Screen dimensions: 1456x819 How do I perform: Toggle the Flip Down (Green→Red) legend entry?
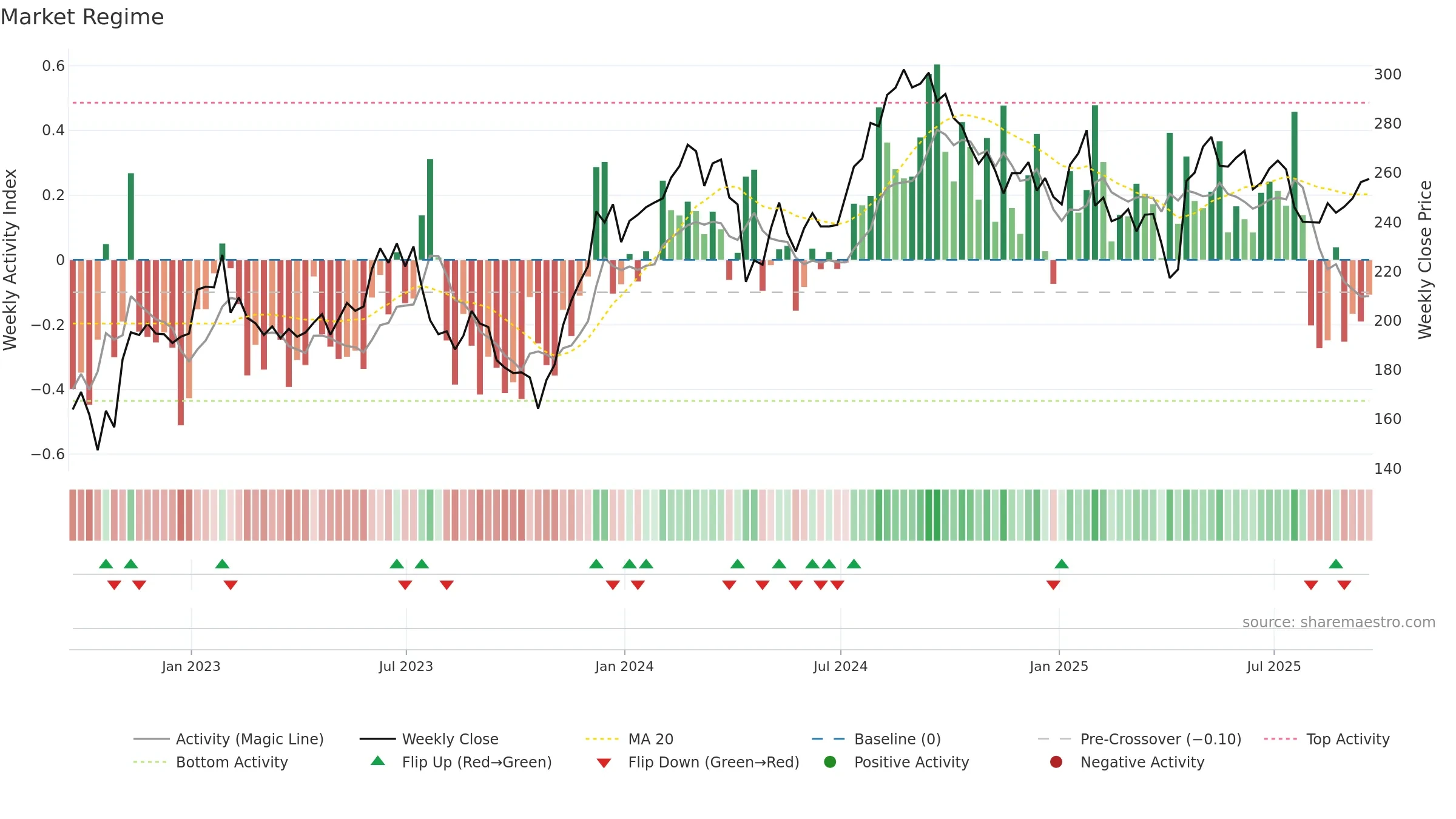[698, 762]
